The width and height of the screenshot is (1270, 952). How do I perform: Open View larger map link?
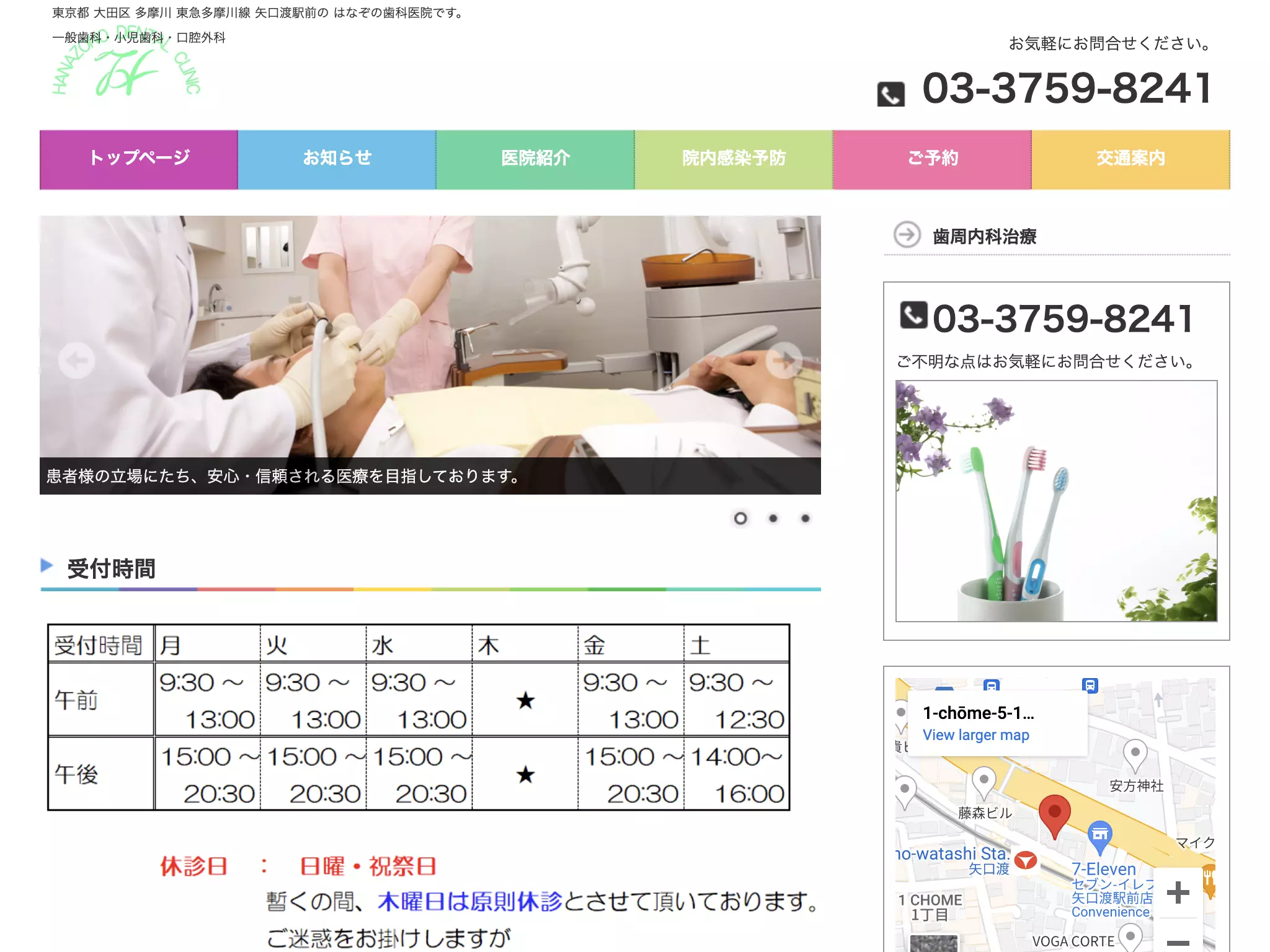(975, 735)
